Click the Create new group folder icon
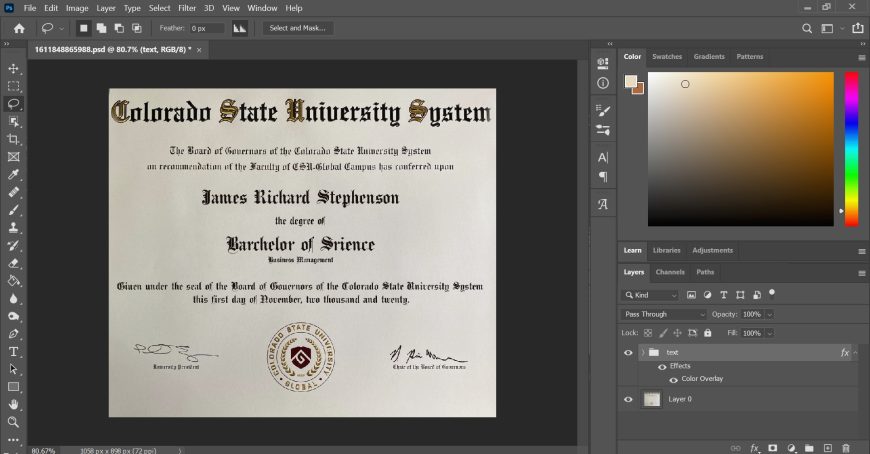This screenshot has height=454, width=870. 810,448
